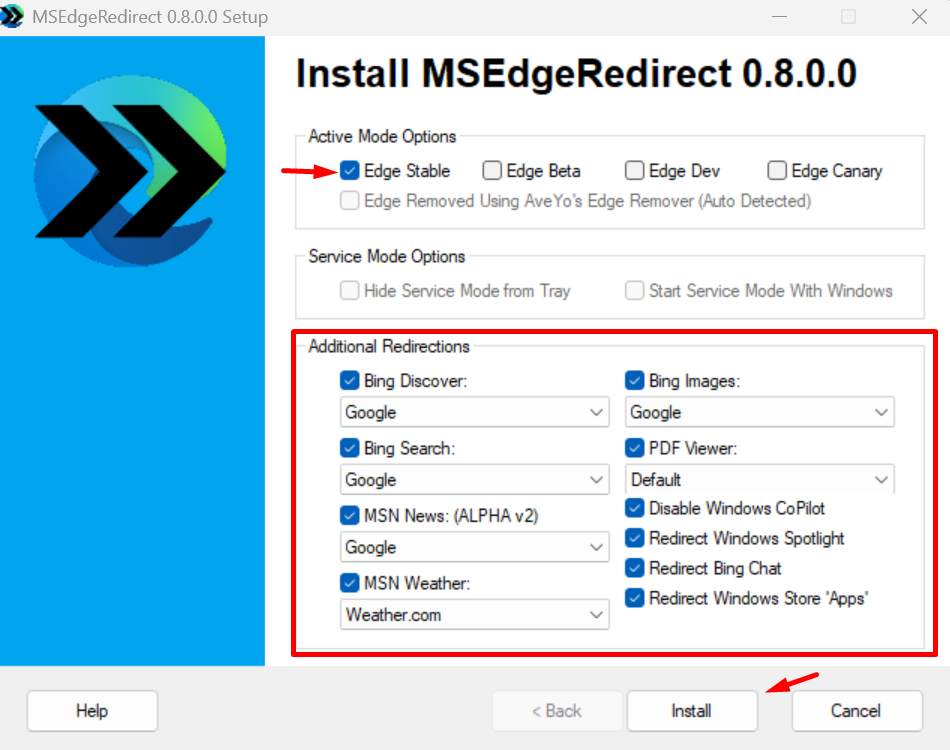This screenshot has height=750, width=950.
Task: Uncheck the MSN Weather checkbox
Action: pos(350,583)
